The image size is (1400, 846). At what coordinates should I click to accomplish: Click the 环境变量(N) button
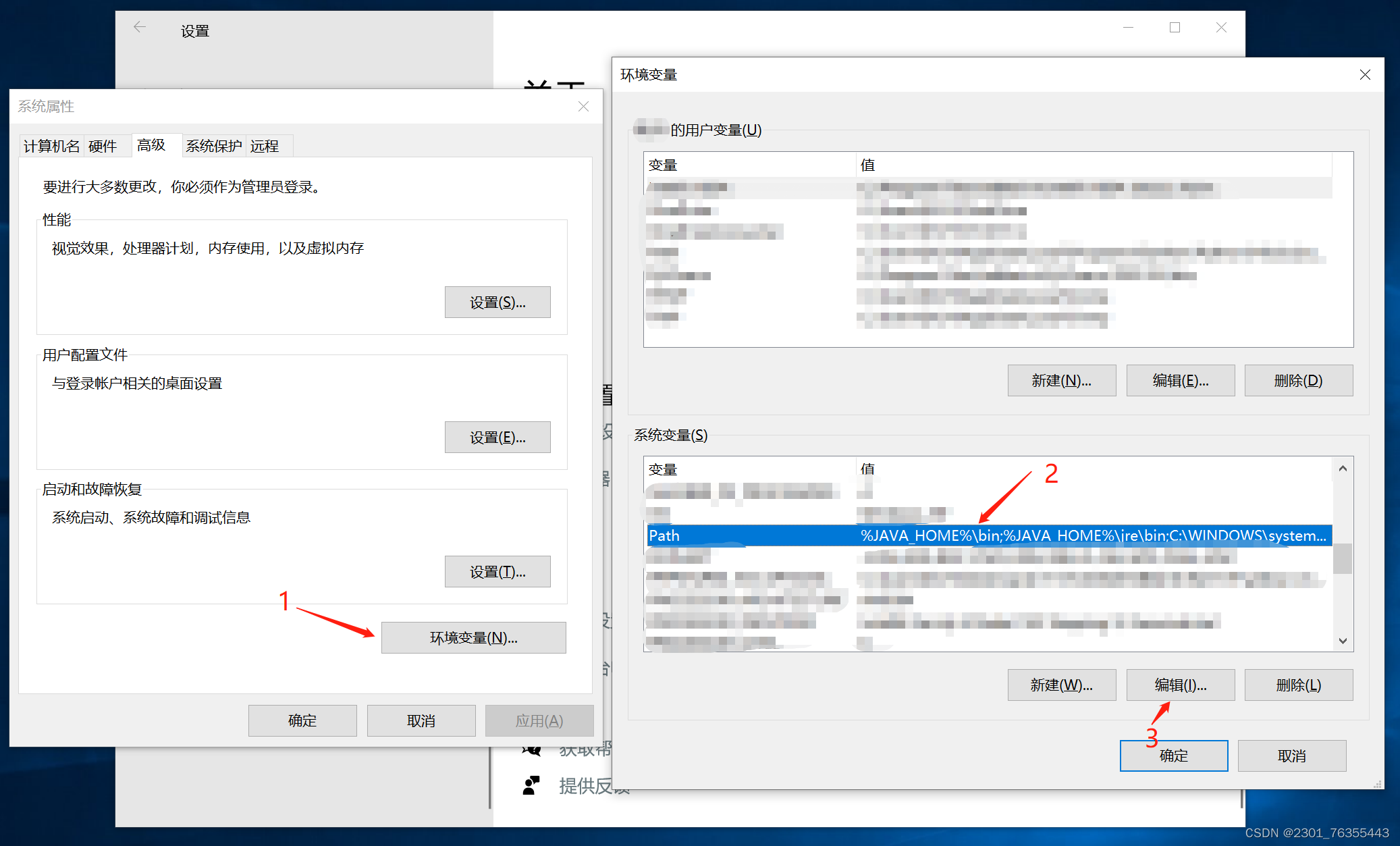point(474,638)
